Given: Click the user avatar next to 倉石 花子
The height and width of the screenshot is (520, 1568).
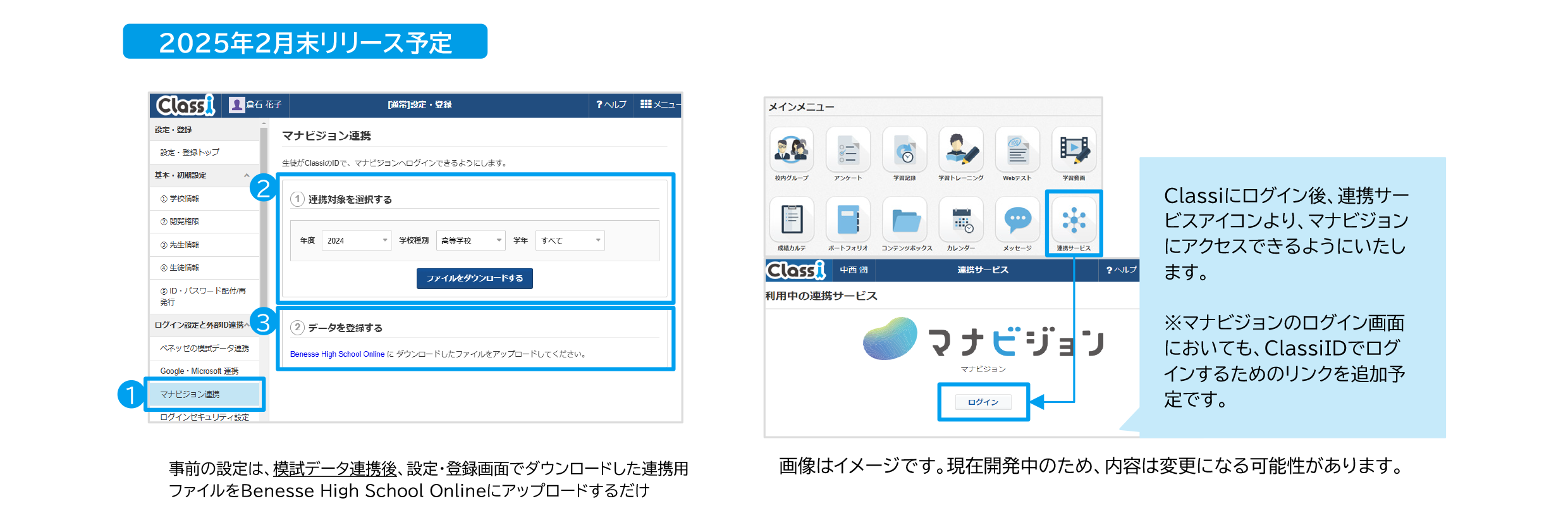Looking at the screenshot, I should (x=236, y=105).
